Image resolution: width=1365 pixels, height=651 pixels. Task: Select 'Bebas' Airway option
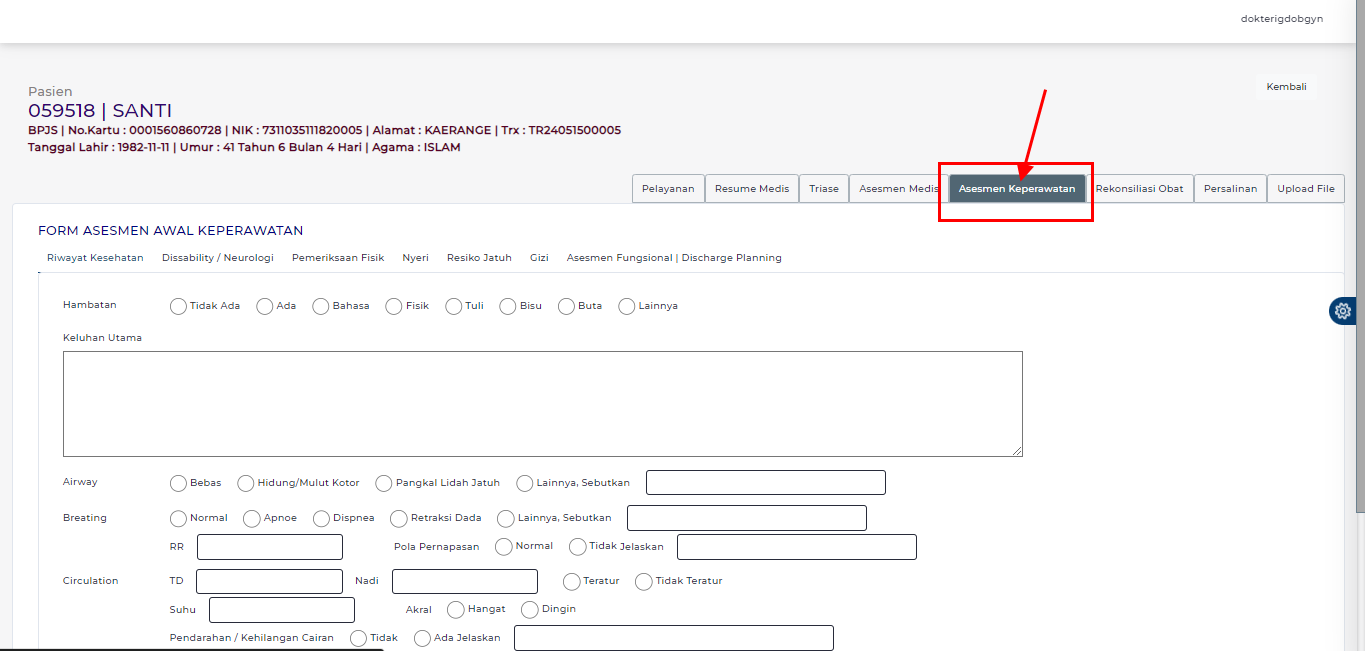[179, 484]
